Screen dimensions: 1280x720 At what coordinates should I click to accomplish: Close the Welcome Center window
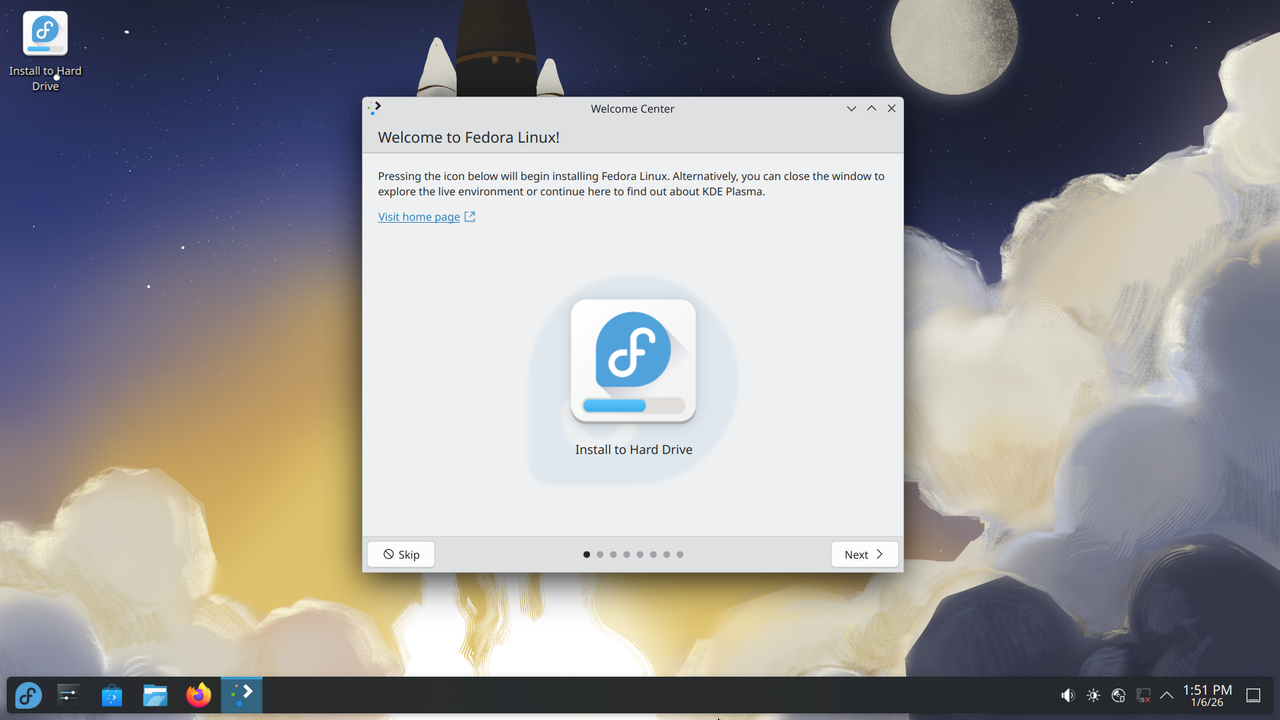tap(891, 108)
